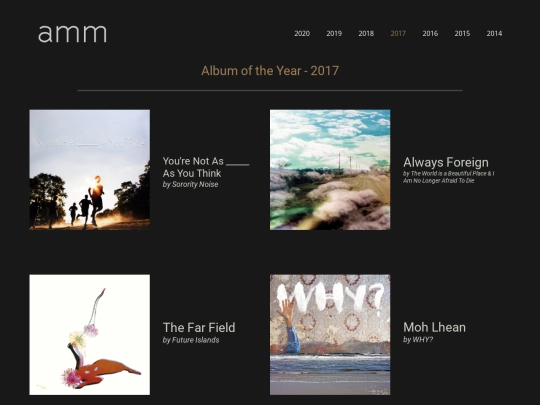Screen dimensions: 540x405
Task: Open the Always Foreign title link
Action: (446, 162)
